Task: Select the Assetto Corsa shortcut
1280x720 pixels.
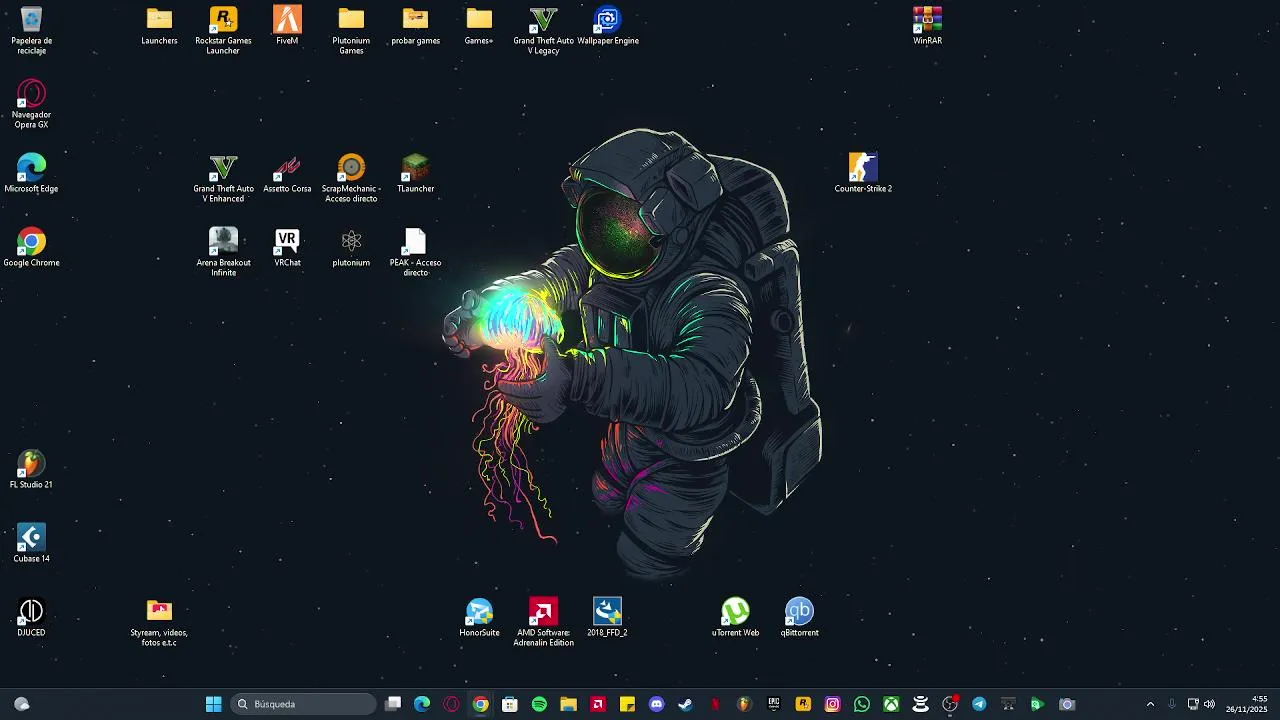Action: [287, 173]
